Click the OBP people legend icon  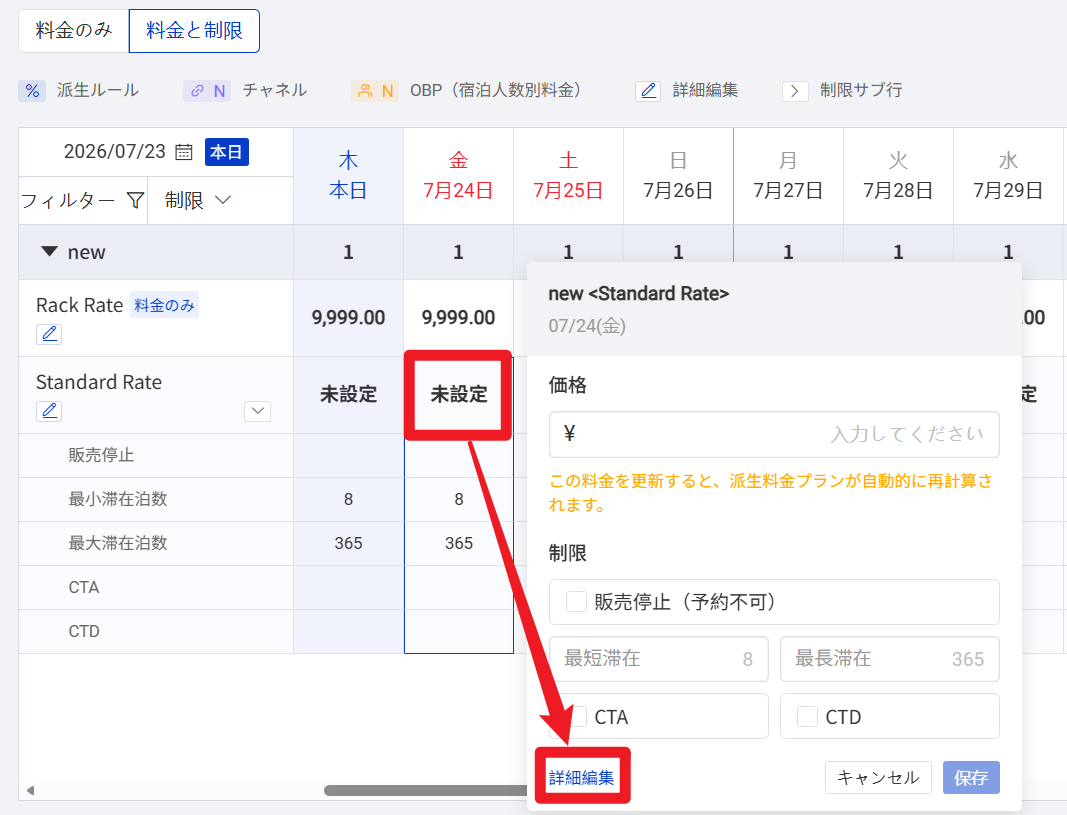tap(375, 90)
